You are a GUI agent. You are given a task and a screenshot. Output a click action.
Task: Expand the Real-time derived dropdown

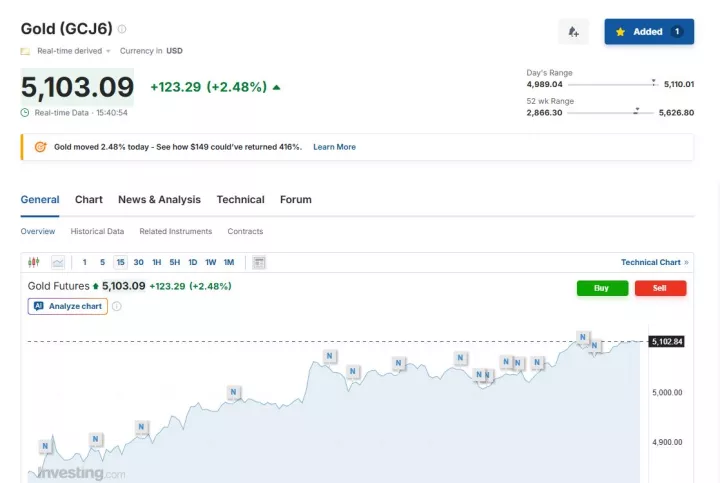108,51
